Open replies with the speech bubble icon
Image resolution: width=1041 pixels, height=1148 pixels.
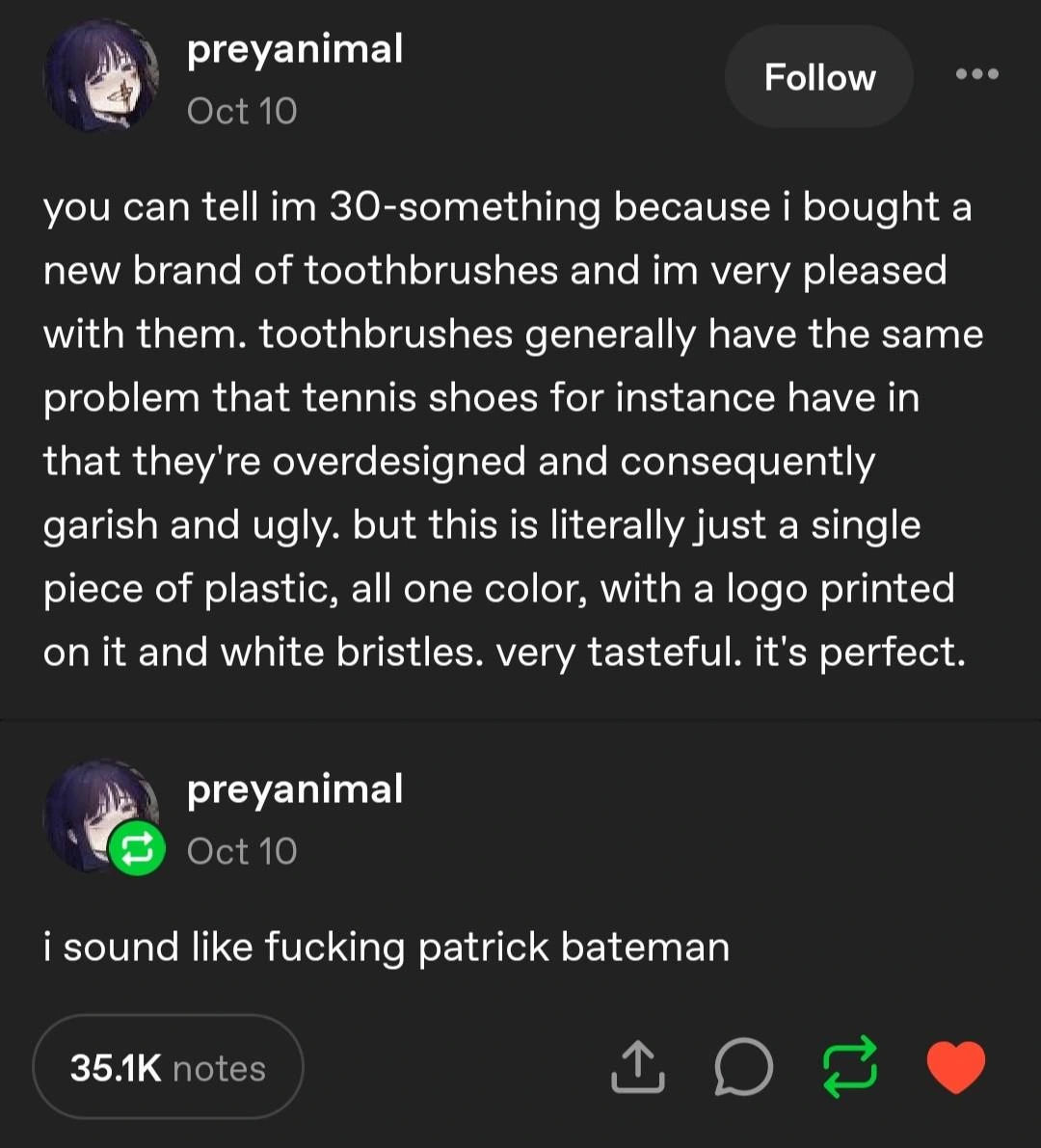(x=744, y=1068)
